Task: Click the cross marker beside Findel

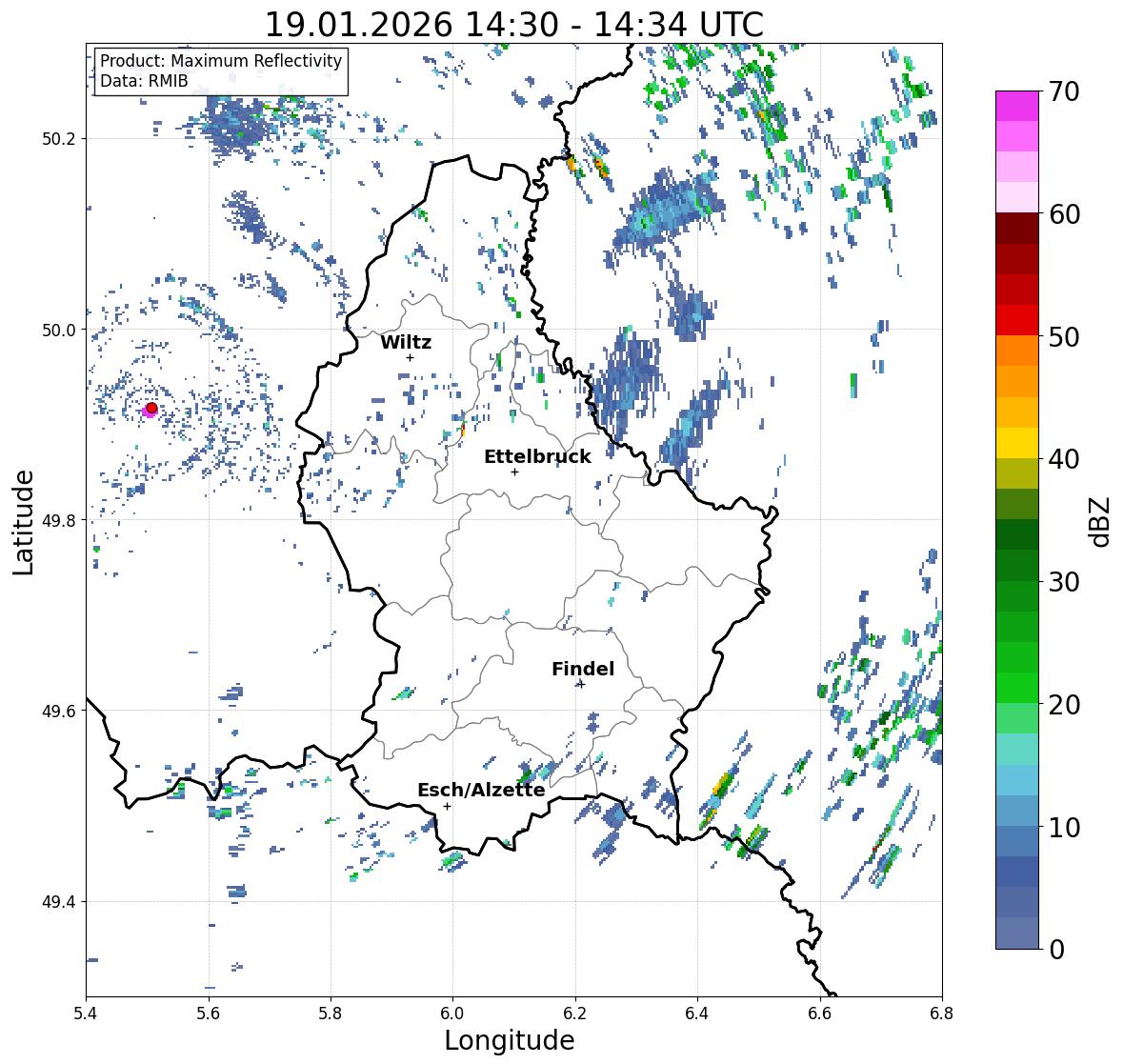Action: 581,685
